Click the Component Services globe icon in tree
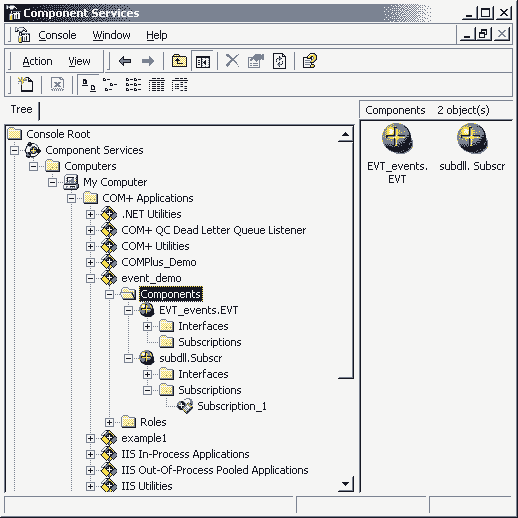518x518 pixels. [33, 150]
